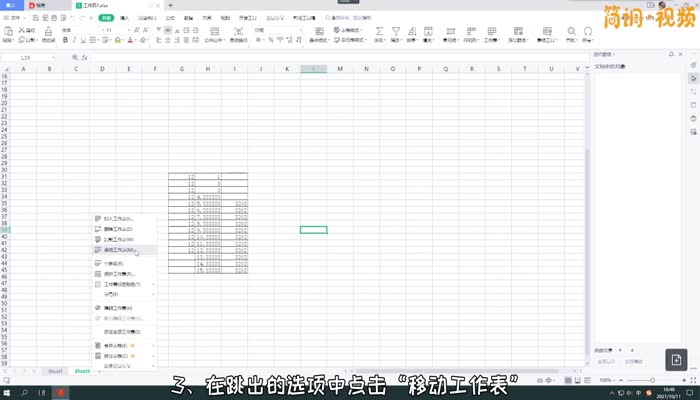Viewport: 700px width, 400px height.
Task: Choose Insert Worksheet in the context menu
Action: [125, 219]
